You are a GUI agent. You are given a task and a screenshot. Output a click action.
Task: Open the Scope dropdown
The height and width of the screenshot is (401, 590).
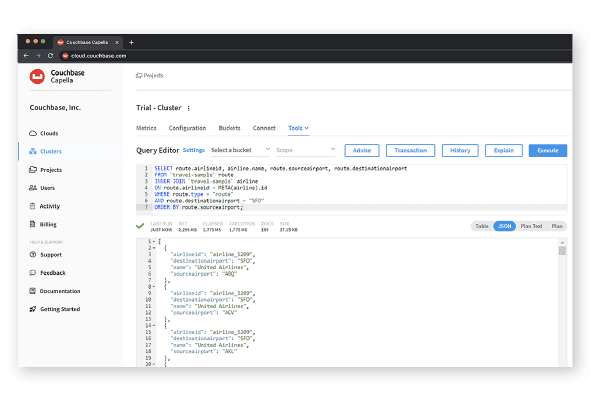coord(306,150)
